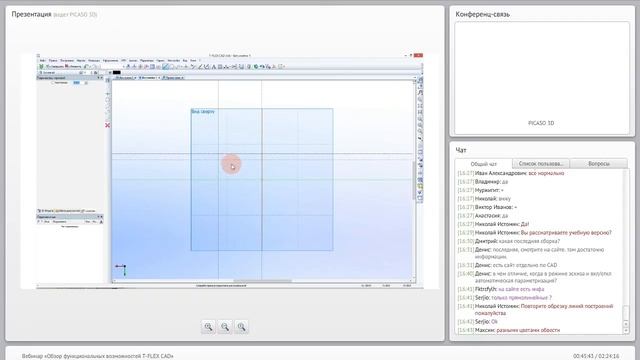Click the webinar title about T-FLEX CAD
Viewport: 640px width, 360px height.
[98, 356]
